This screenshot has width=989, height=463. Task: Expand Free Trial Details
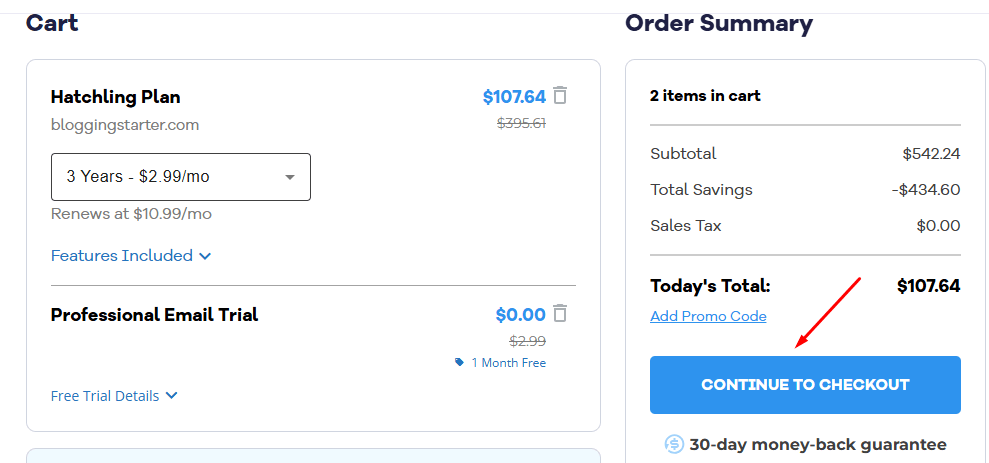coord(114,396)
